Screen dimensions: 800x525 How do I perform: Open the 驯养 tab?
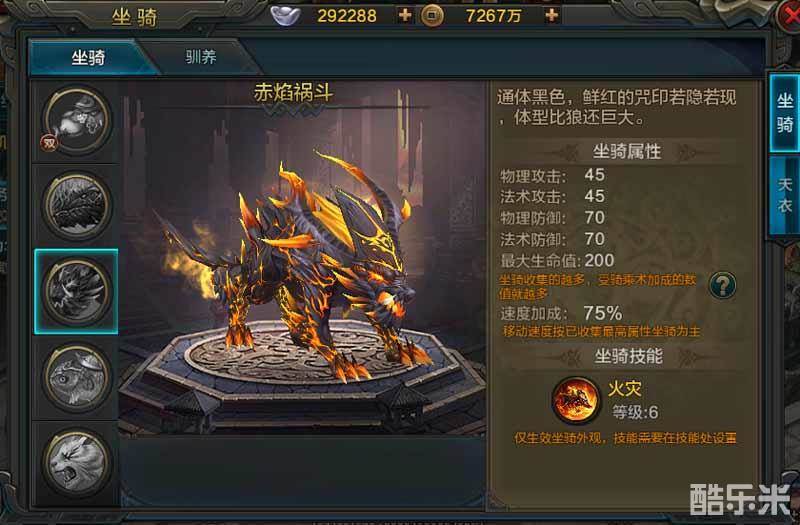201,57
